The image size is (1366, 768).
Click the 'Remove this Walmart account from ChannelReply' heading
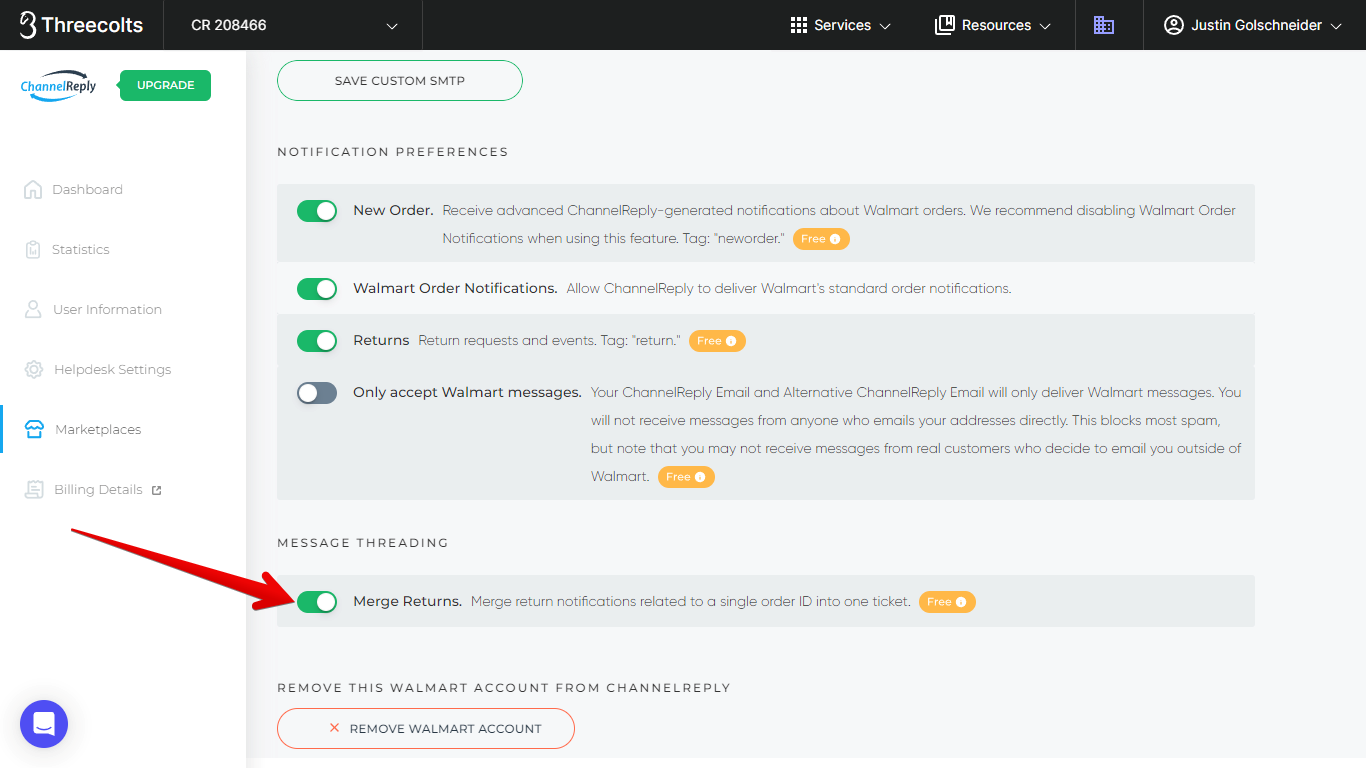(504, 688)
